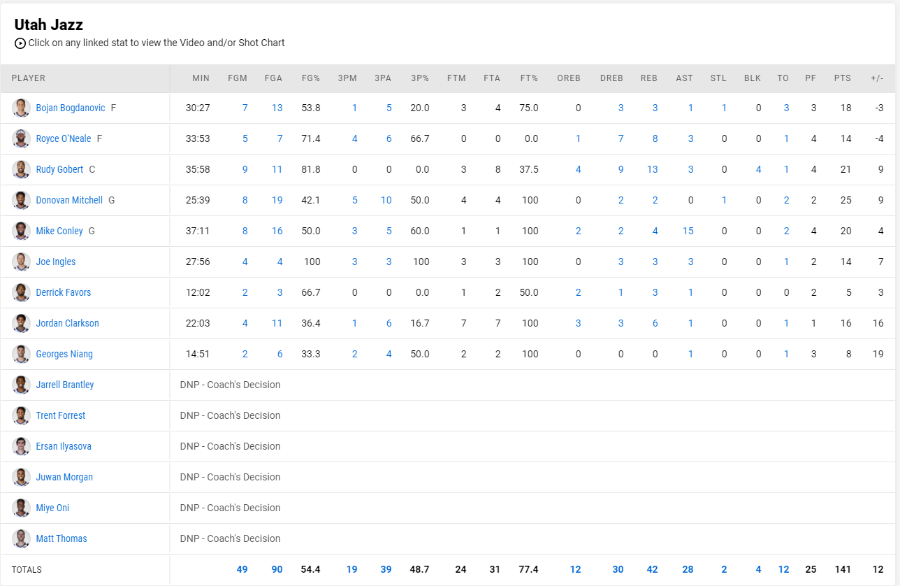This screenshot has width=900, height=586.
Task: Click Jarrell Brantley's headshot avatar
Action: (21, 385)
